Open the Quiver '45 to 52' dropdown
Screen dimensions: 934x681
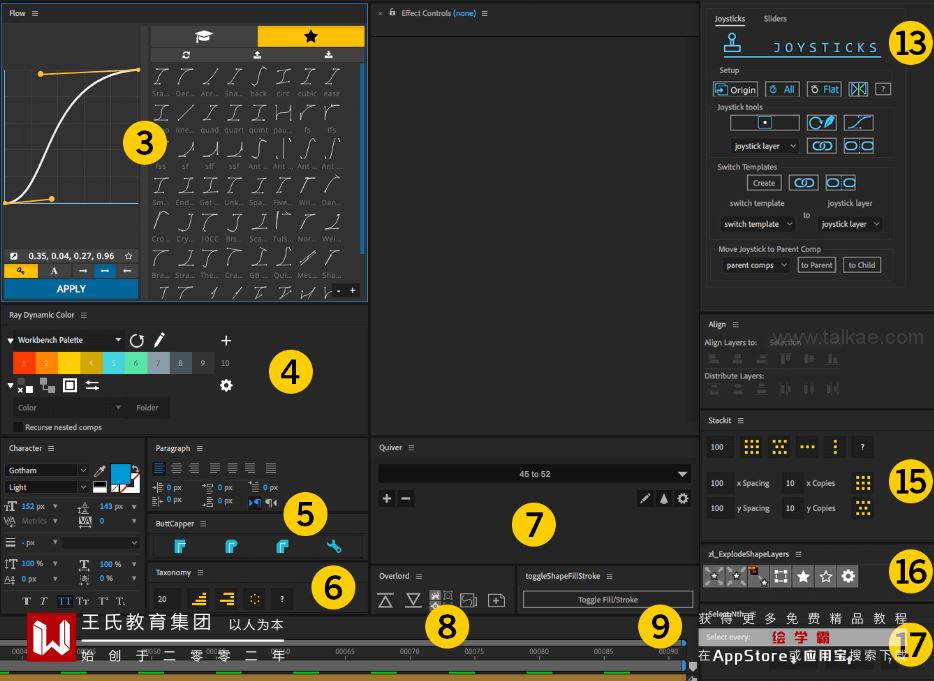coord(534,474)
